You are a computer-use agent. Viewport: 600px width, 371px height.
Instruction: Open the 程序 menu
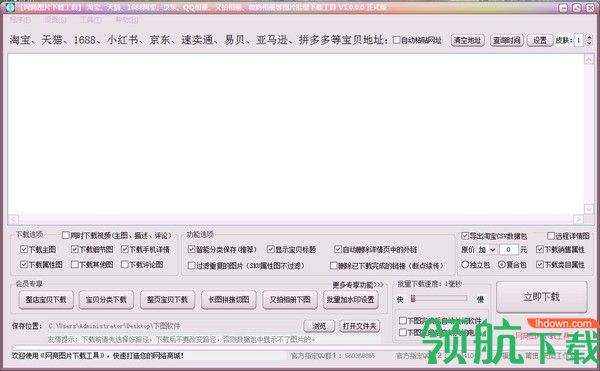coord(20,20)
